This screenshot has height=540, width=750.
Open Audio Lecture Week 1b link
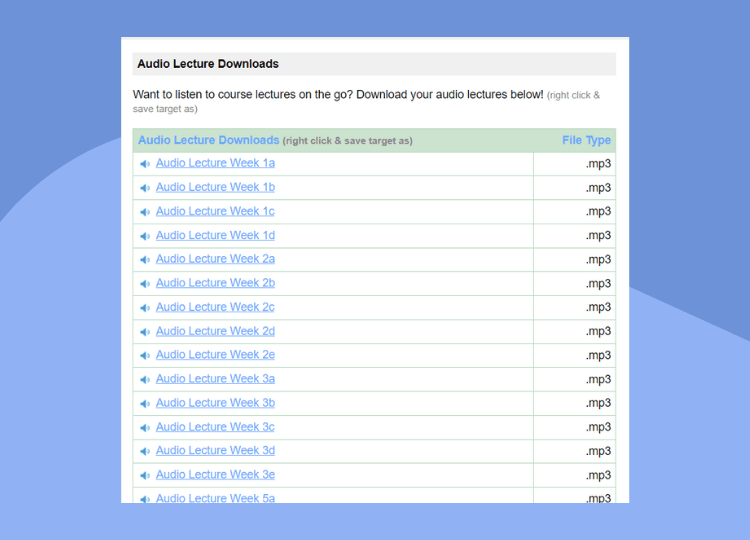pyautogui.click(x=215, y=187)
